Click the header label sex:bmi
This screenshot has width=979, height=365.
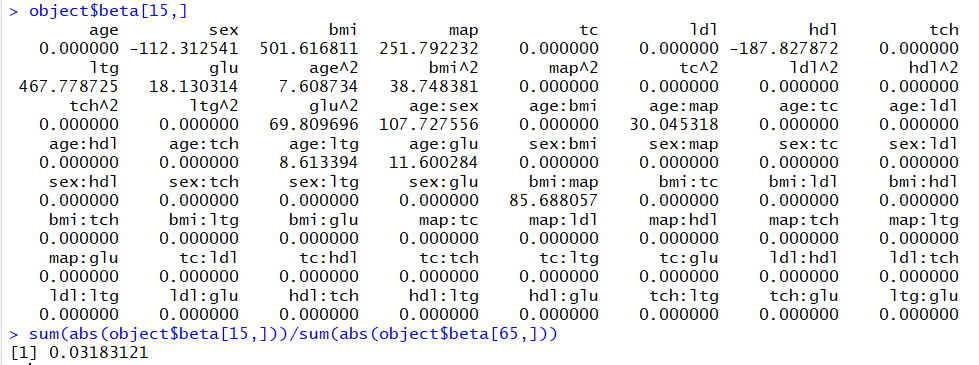pyautogui.click(x=564, y=144)
